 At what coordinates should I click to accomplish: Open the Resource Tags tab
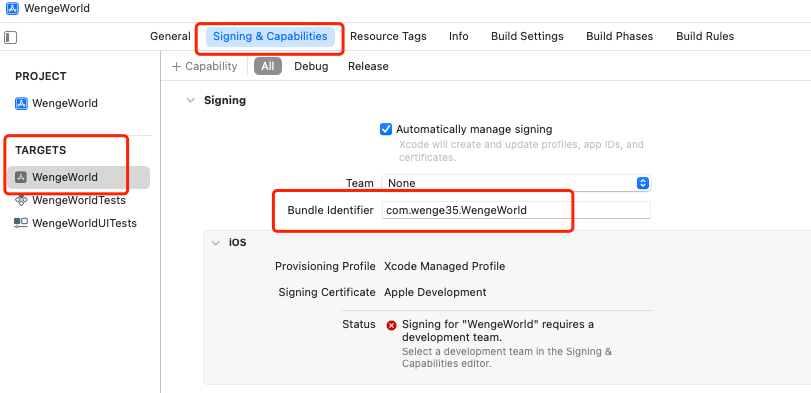388,36
